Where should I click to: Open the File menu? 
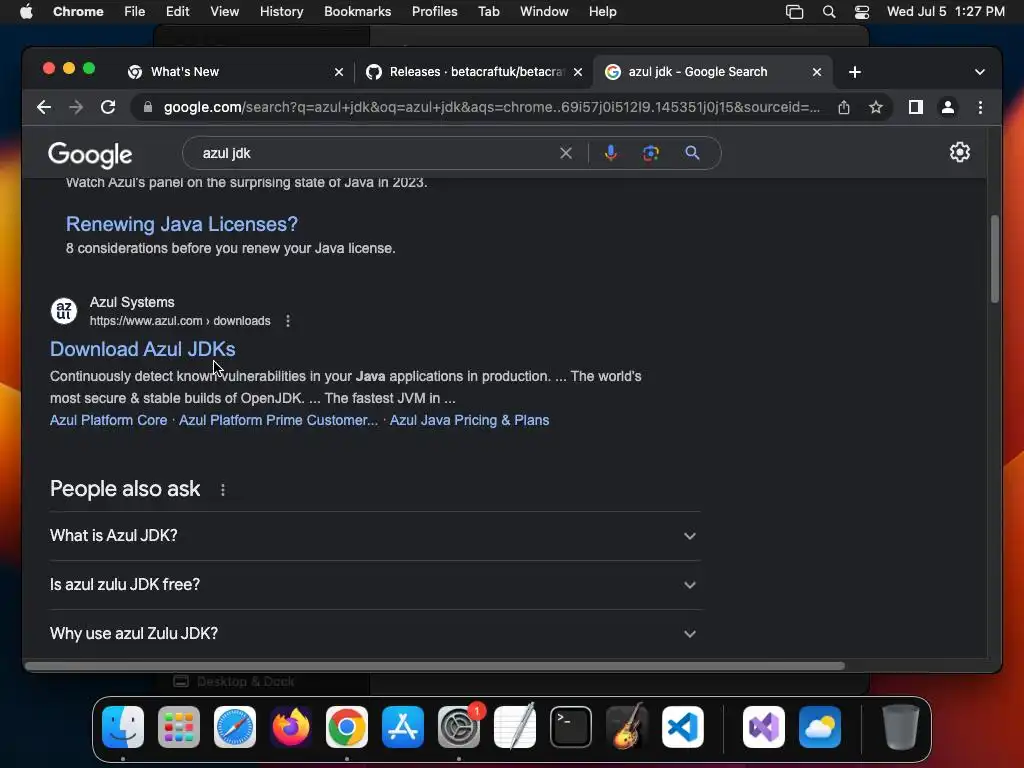pyautogui.click(x=135, y=12)
